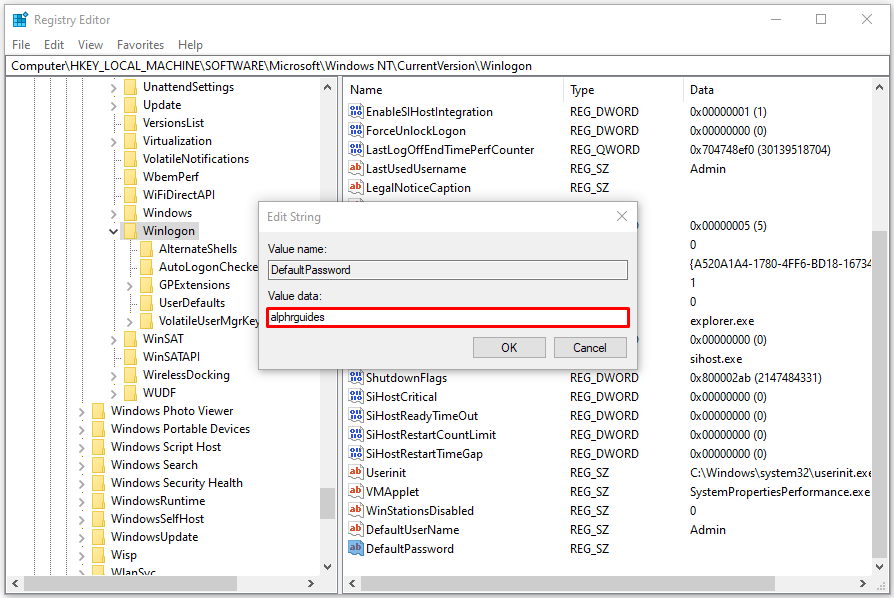The width and height of the screenshot is (894, 598).
Task: Click the Windows Photo Viewer folder icon
Action: pyautogui.click(x=99, y=411)
